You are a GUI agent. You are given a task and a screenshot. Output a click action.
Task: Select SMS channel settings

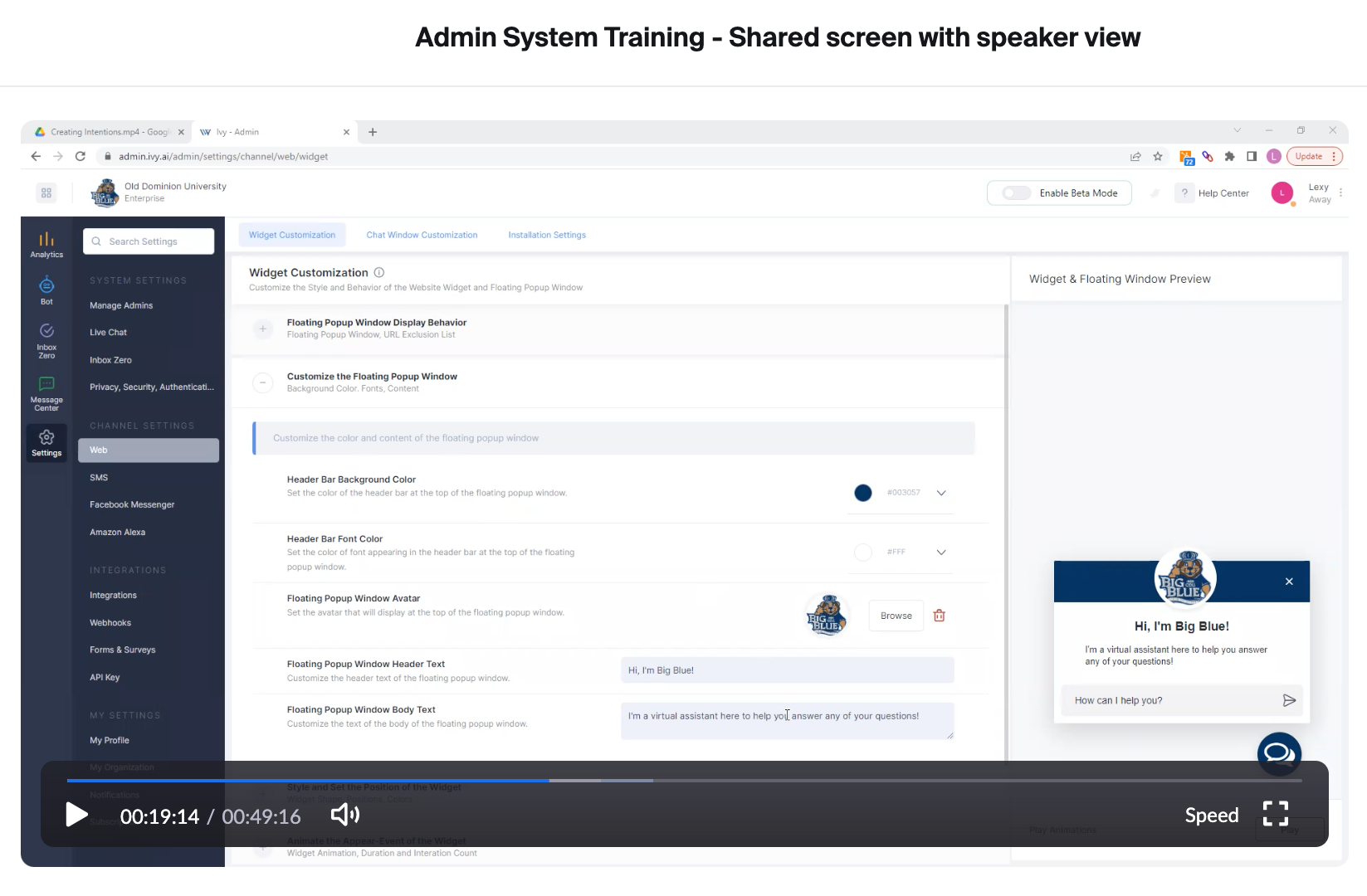99,477
